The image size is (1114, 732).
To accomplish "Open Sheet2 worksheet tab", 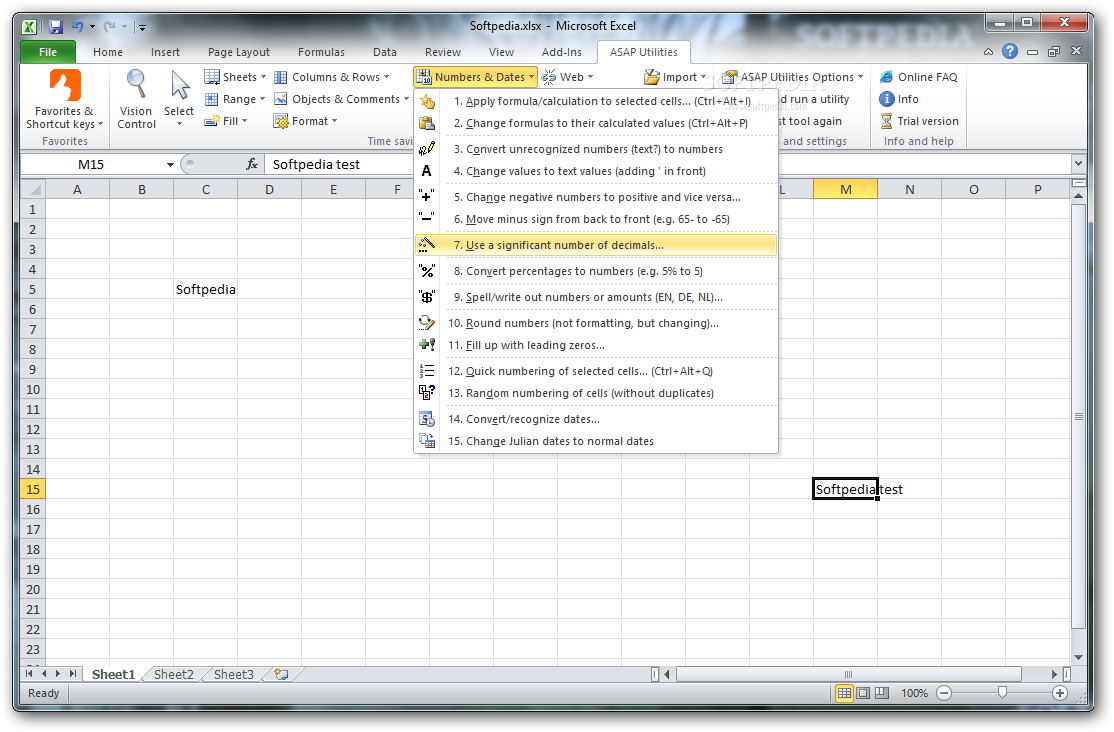I will 173,674.
